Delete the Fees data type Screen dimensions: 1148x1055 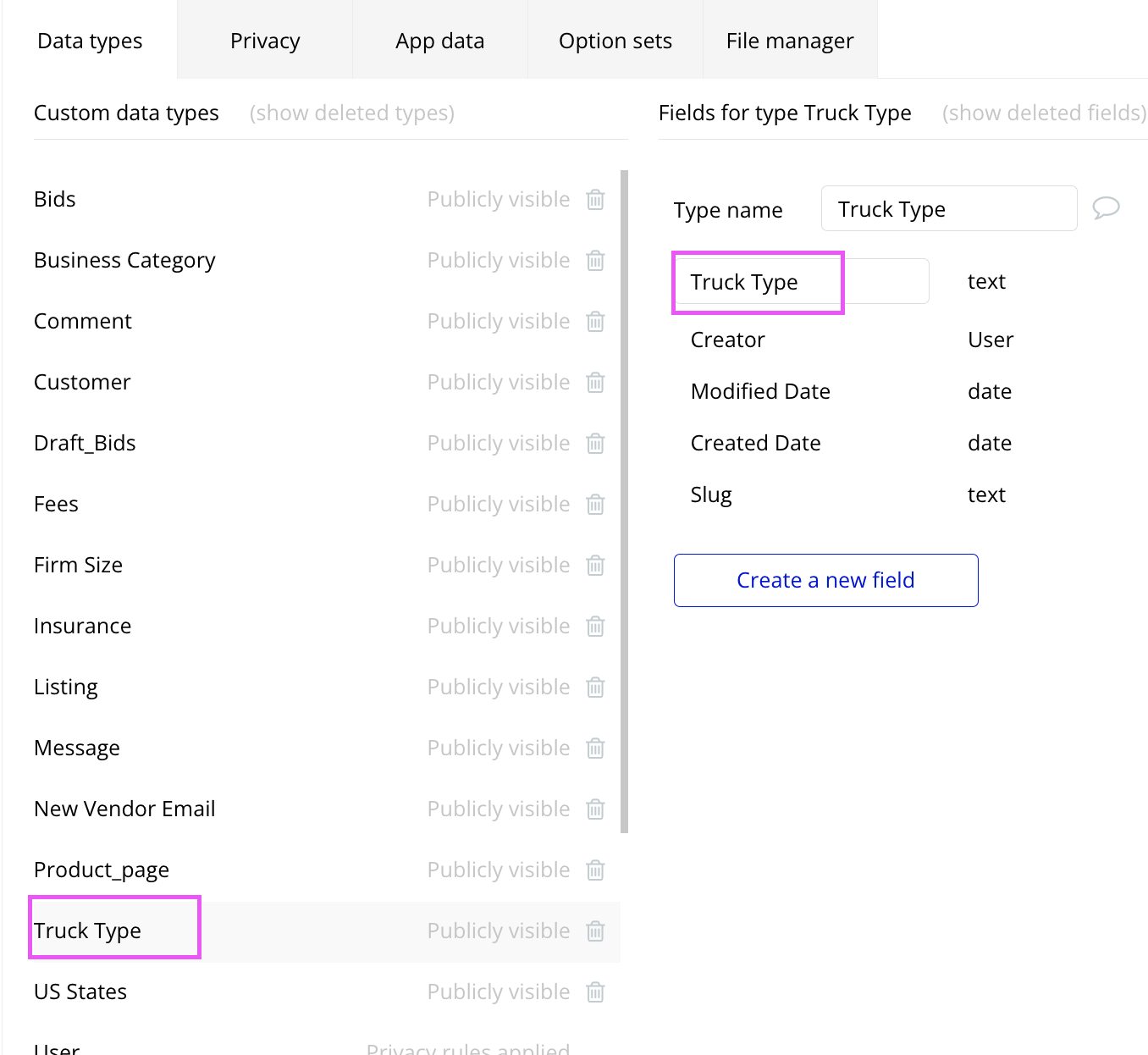(x=596, y=505)
